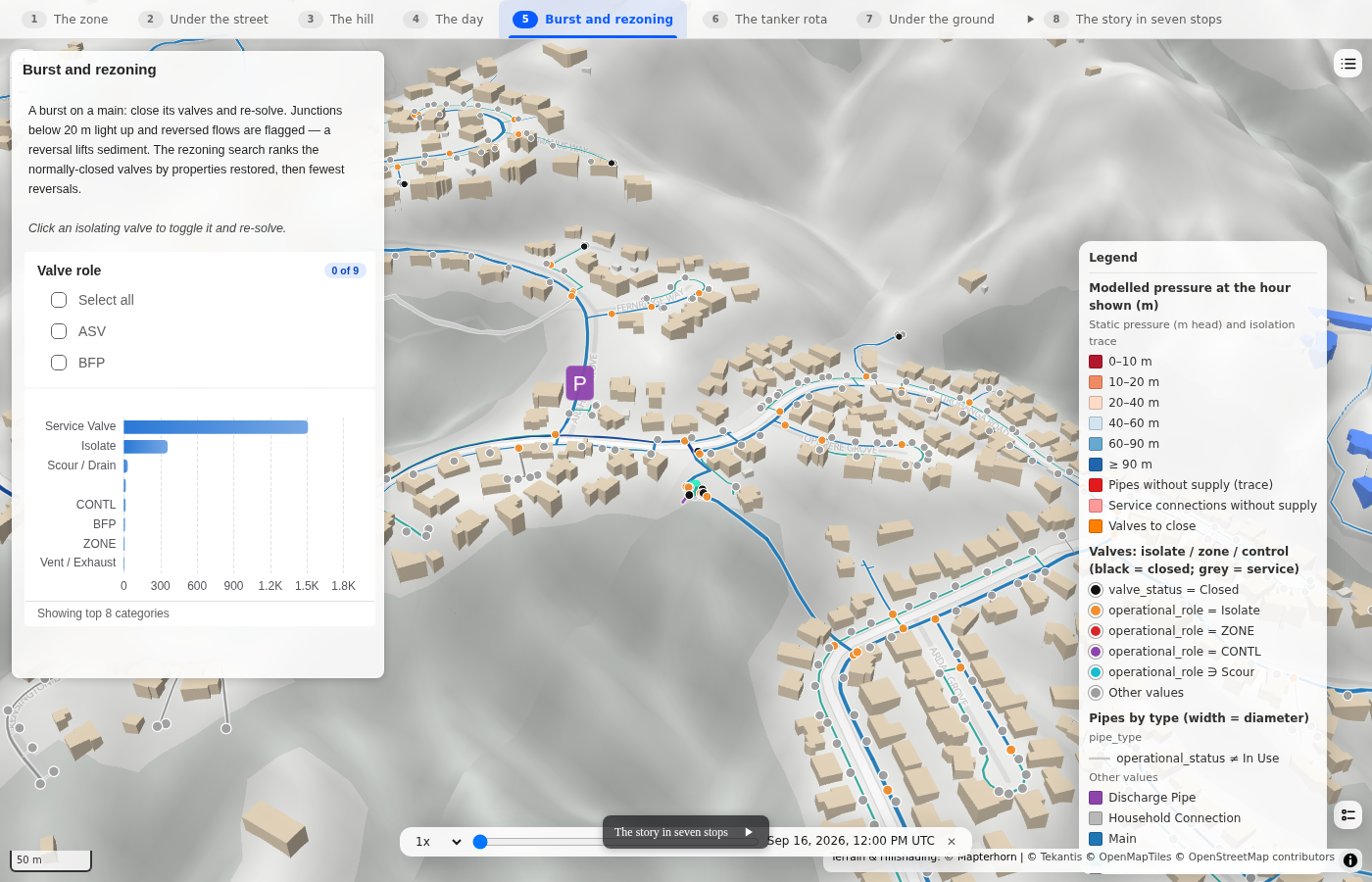Open the Tekantis attribution link
The image size is (1372, 882).
coord(1060,857)
